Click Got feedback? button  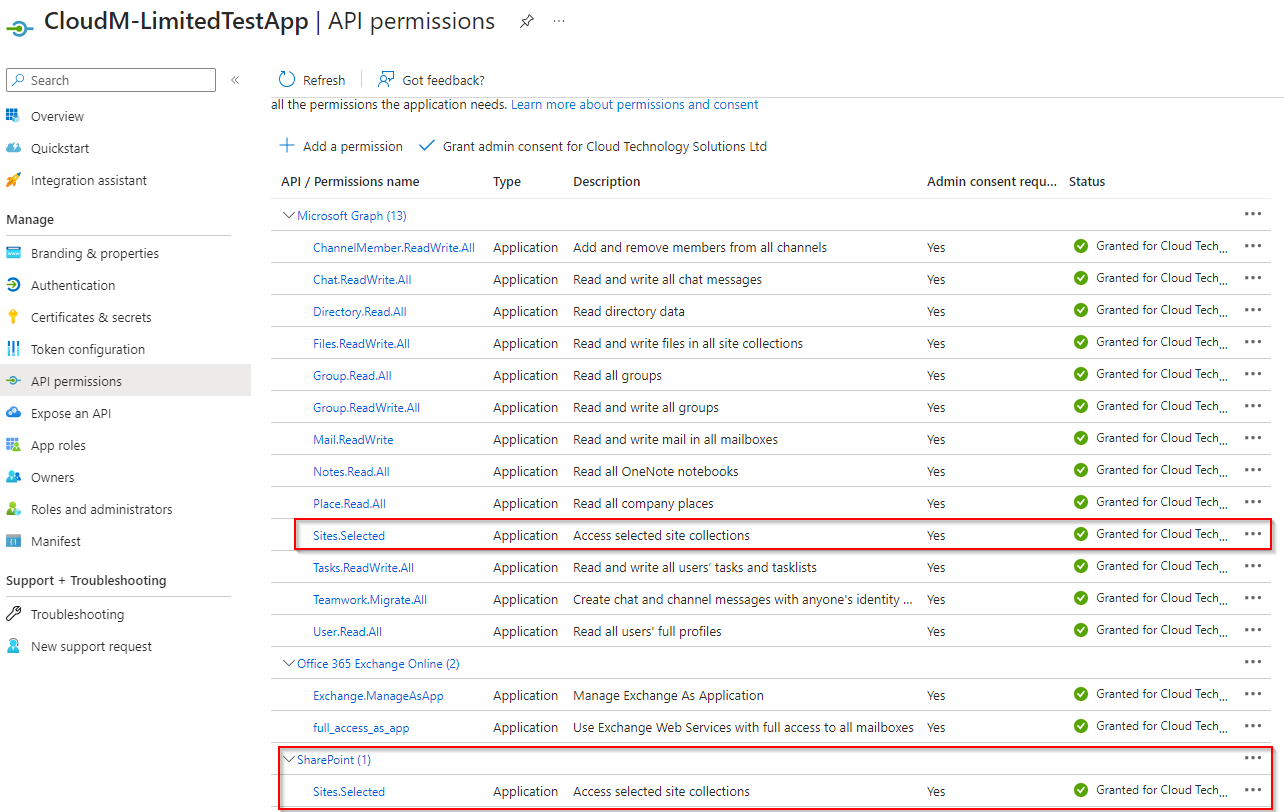click(x=431, y=80)
